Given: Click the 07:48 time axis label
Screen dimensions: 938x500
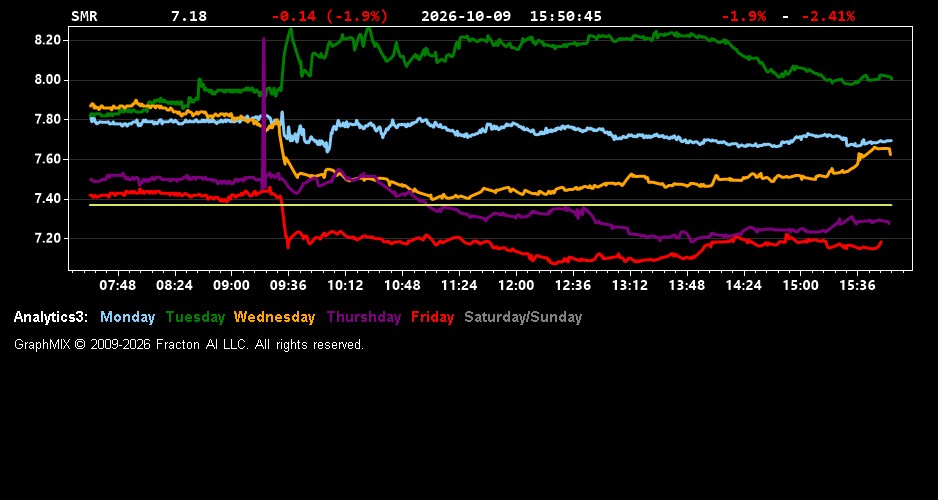Looking at the screenshot, I should point(117,285).
